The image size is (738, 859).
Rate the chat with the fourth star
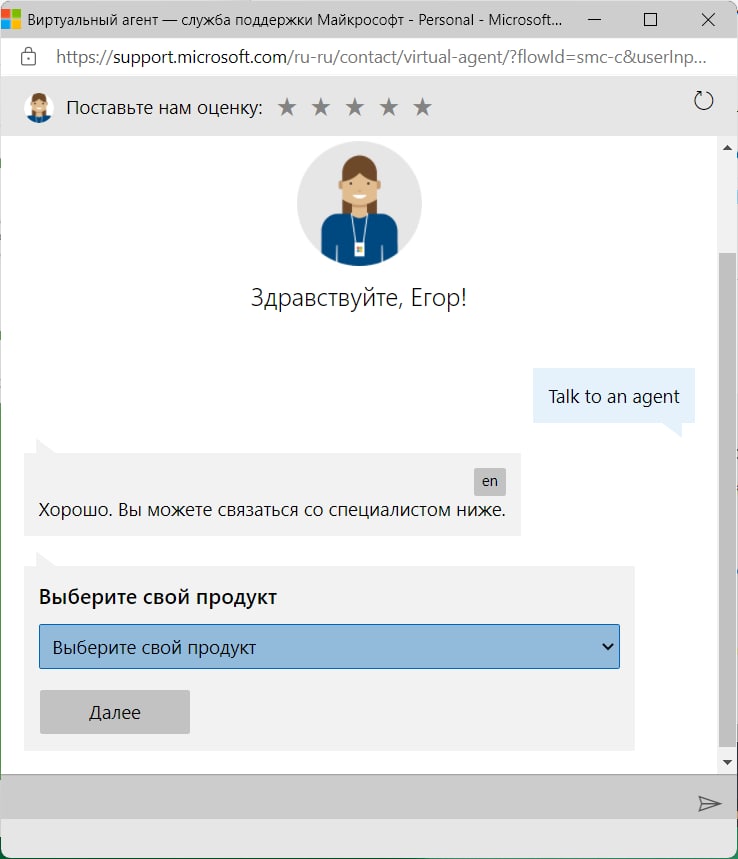(x=389, y=107)
